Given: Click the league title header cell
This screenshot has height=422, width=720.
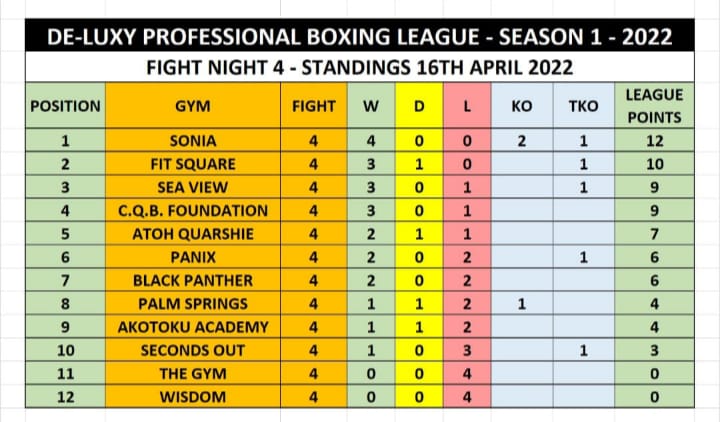Looking at the screenshot, I should (359, 39).
